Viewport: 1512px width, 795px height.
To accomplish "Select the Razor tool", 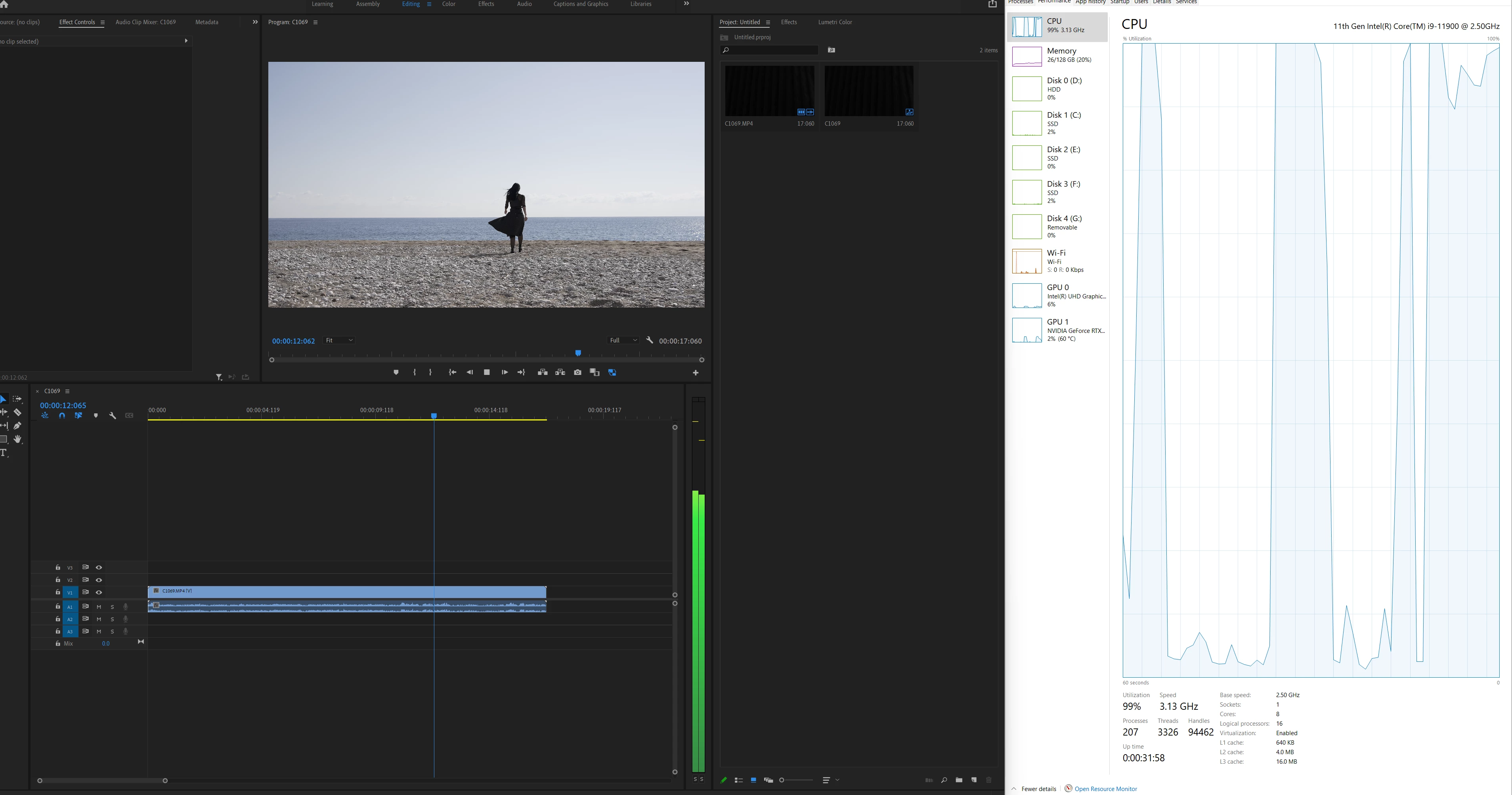I will pos(17,413).
